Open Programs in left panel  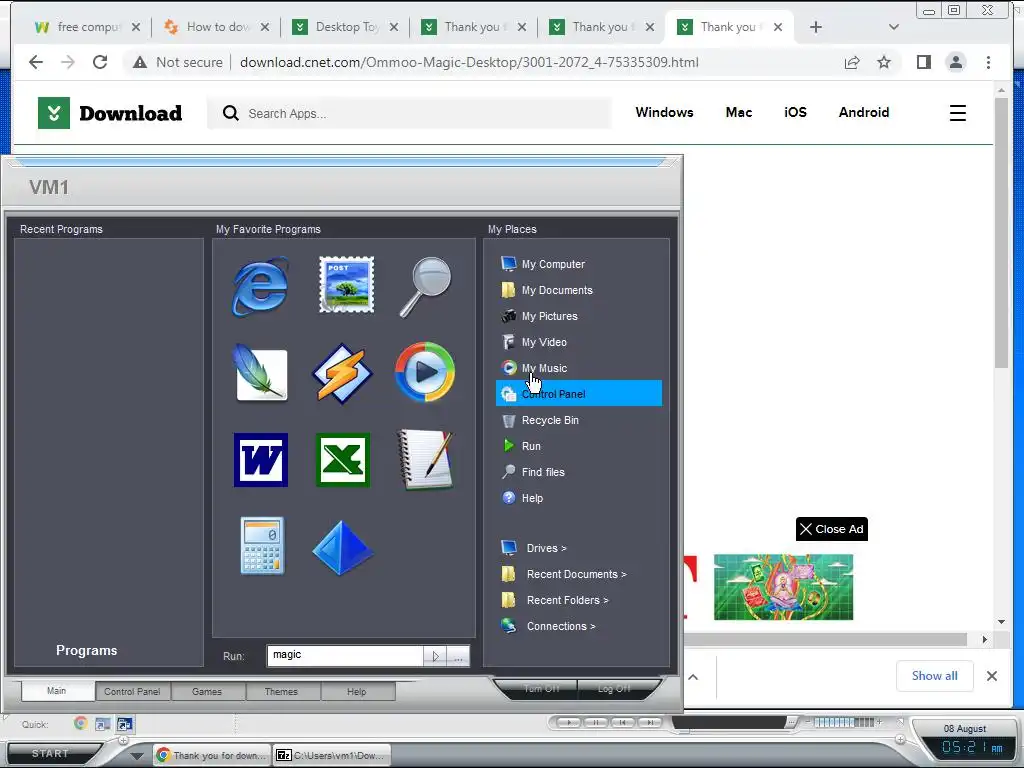tap(87, 650)
